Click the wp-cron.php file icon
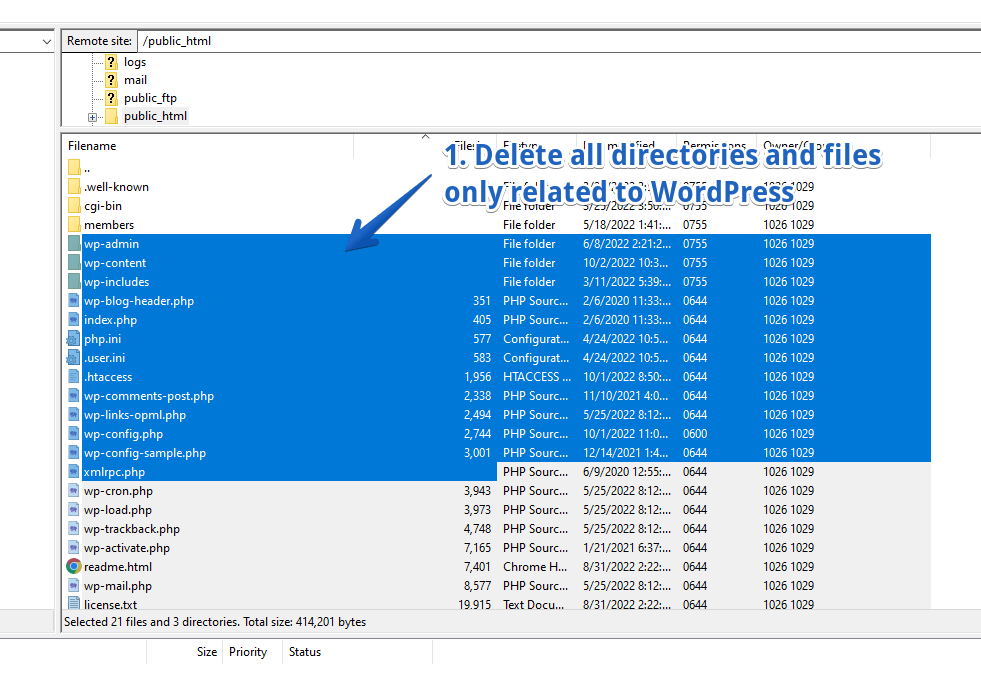The width and height of the screenshot is (981, 700). [x=74, y=491]
